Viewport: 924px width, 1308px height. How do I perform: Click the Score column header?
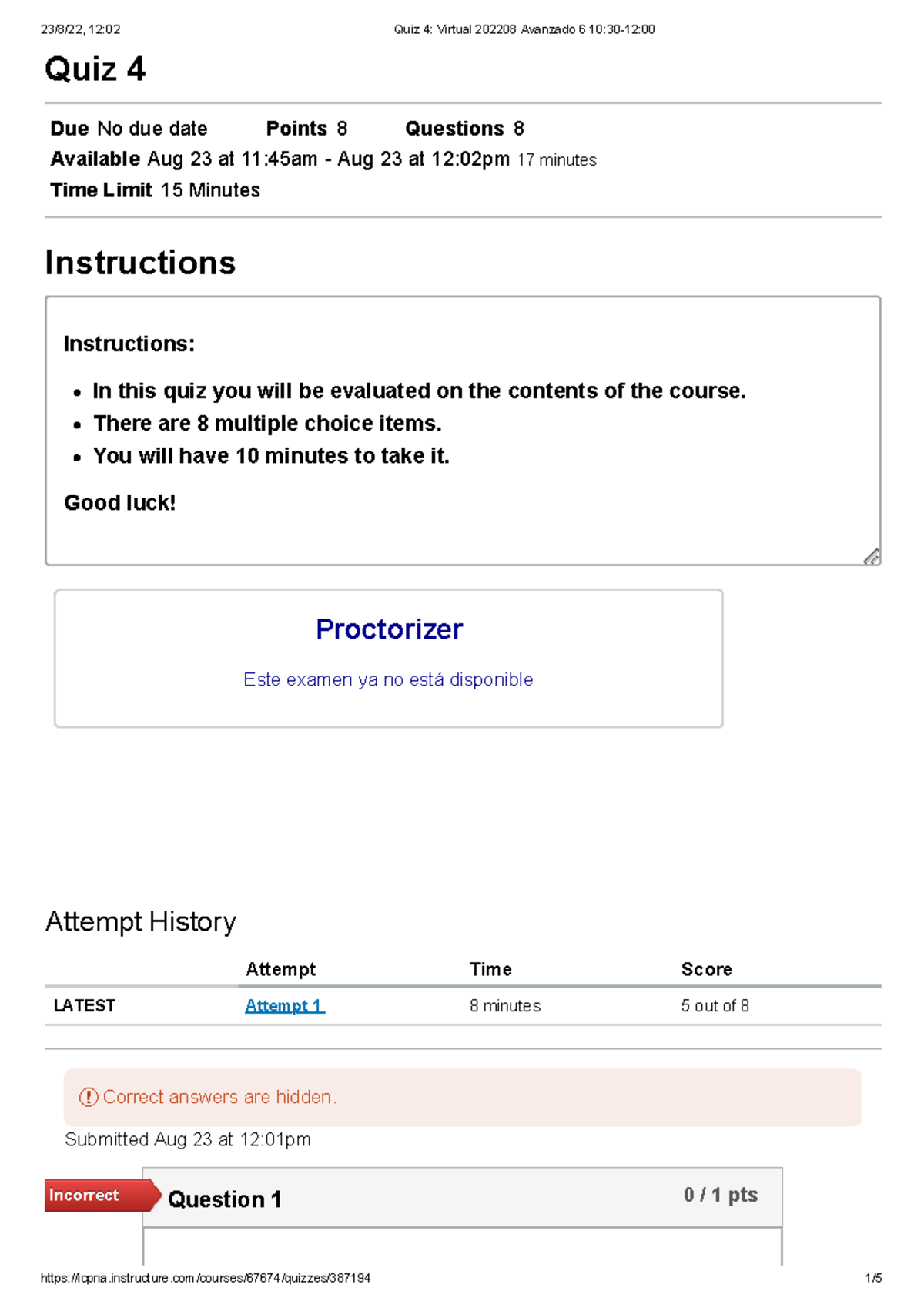(706, 969)
